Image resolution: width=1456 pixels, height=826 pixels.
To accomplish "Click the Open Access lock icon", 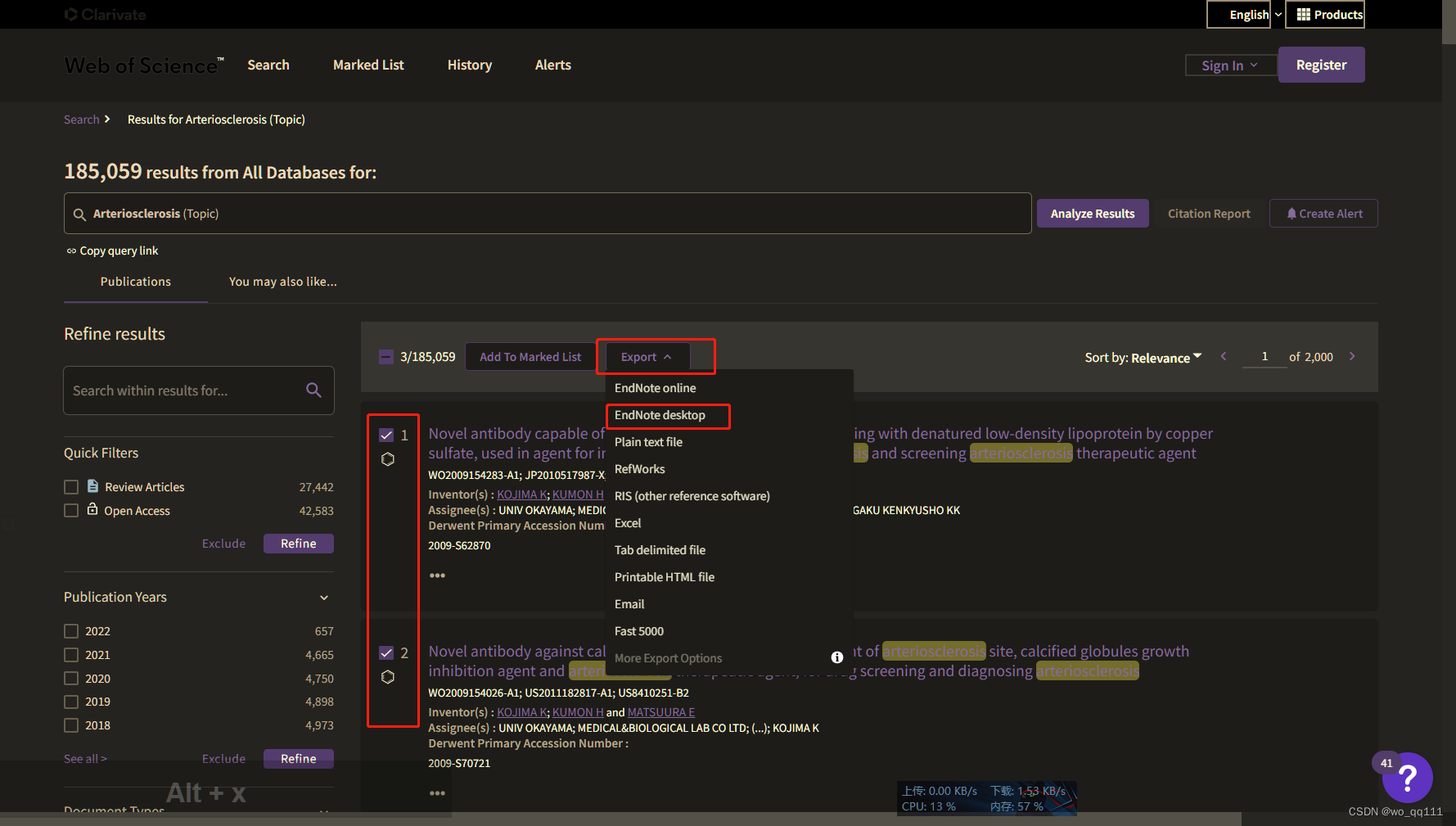I will click(92, 509).
